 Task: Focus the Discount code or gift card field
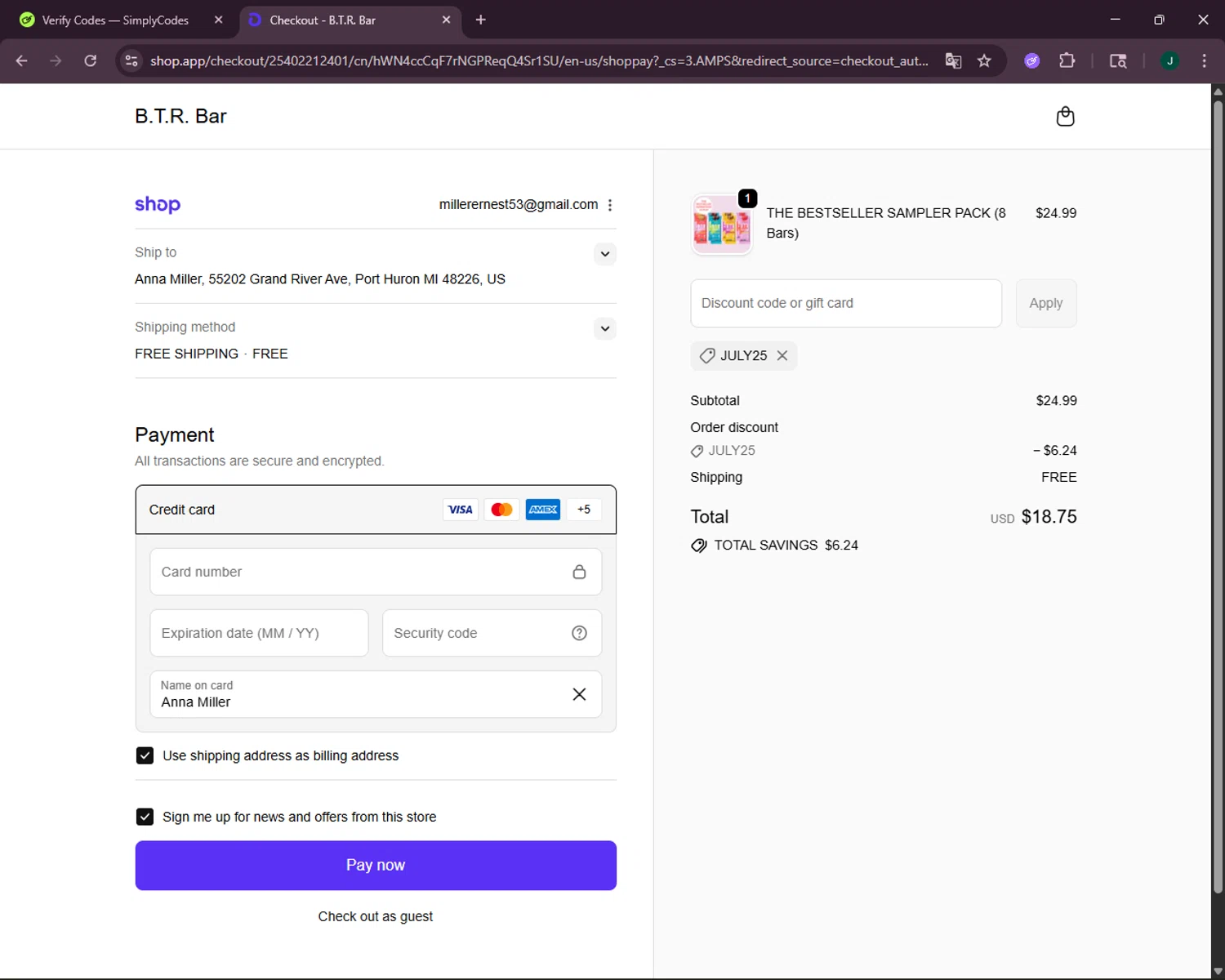click(x=846, y=303)
